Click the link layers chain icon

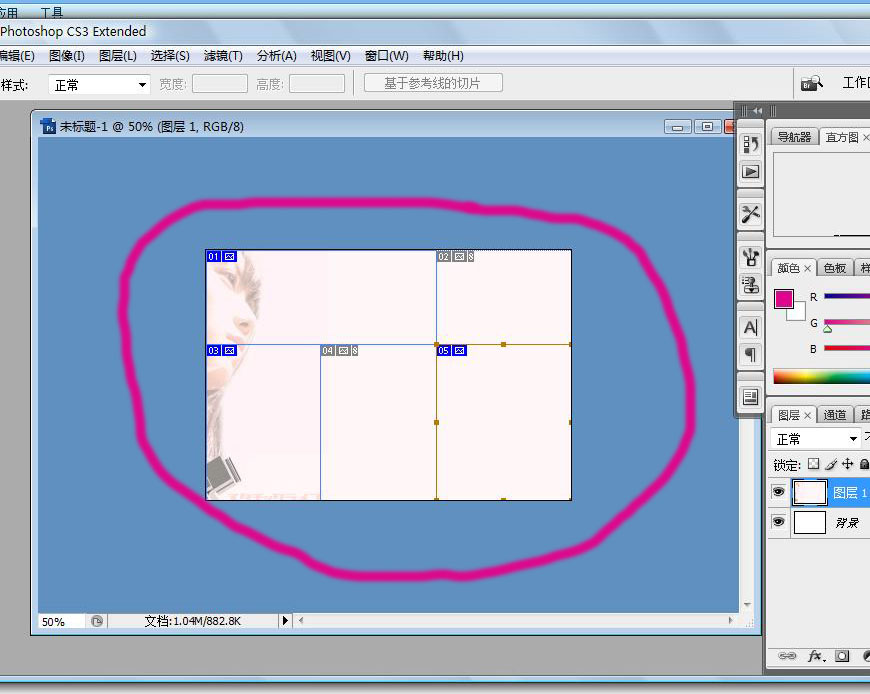point(787,656)
